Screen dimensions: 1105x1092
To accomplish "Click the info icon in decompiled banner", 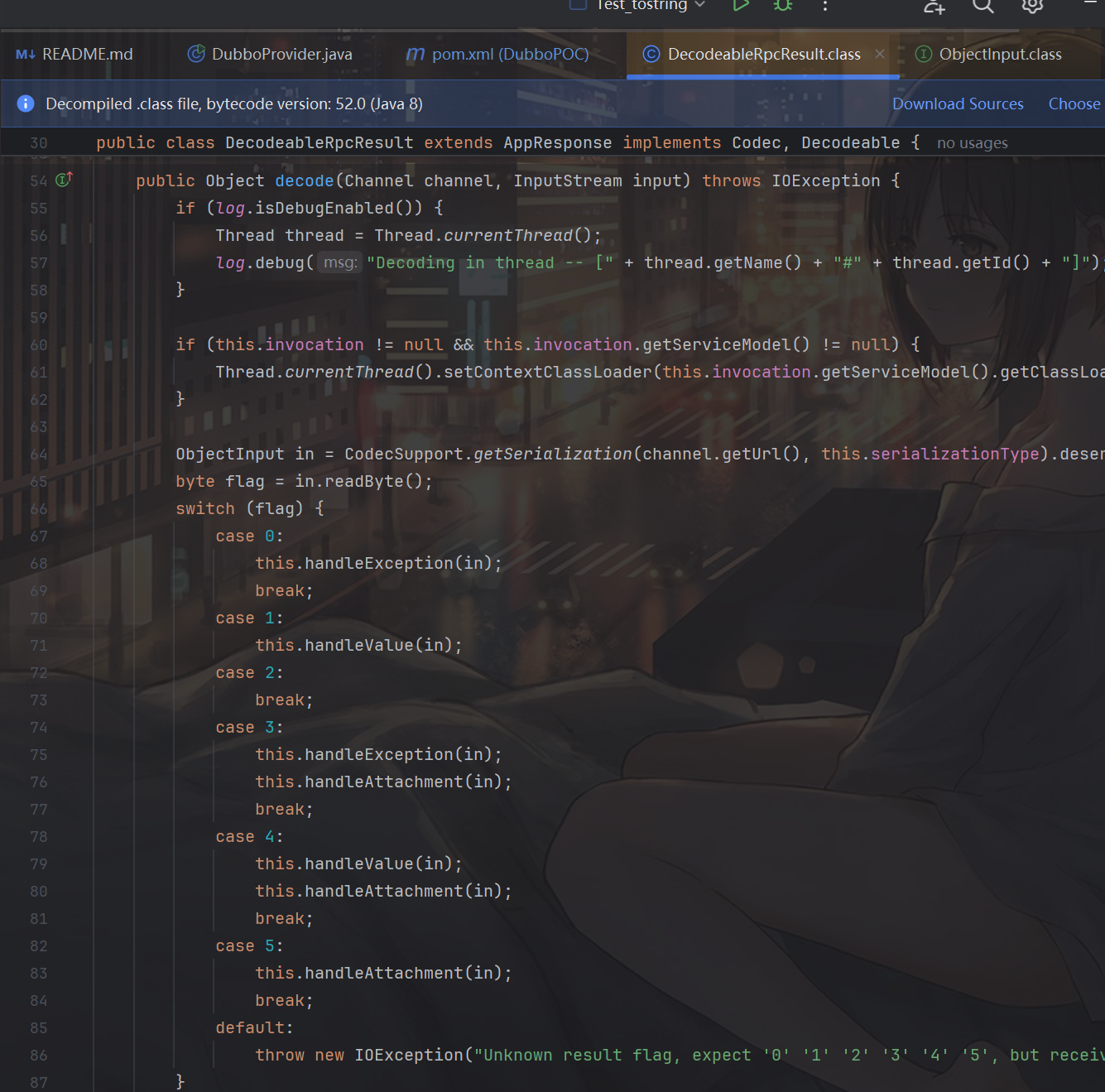I will point(26,103).
